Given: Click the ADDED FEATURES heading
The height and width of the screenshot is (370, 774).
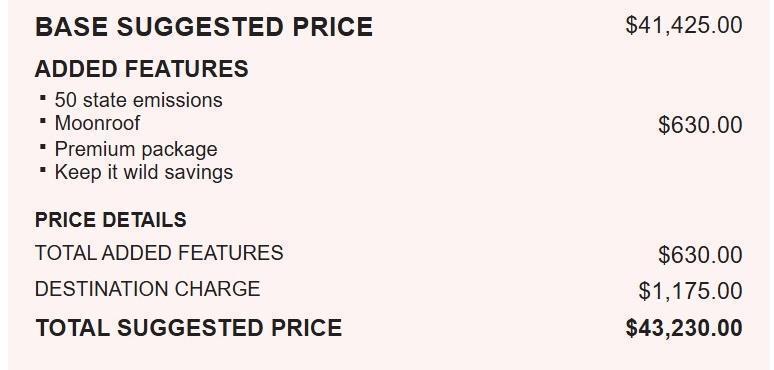Looking at the screenshot, I should pos(142,69).
